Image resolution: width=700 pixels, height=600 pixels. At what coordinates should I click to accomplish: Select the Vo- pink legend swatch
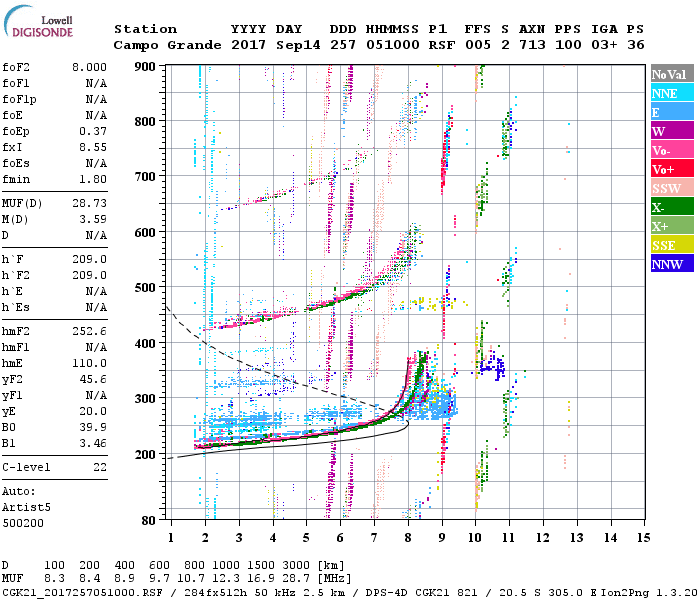[x=672, y=150]
